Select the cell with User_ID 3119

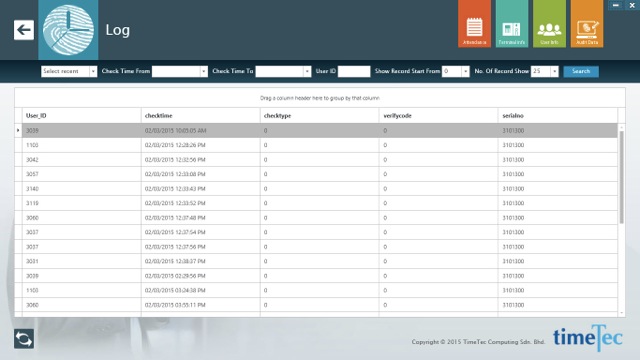click(x=82, y=203)
